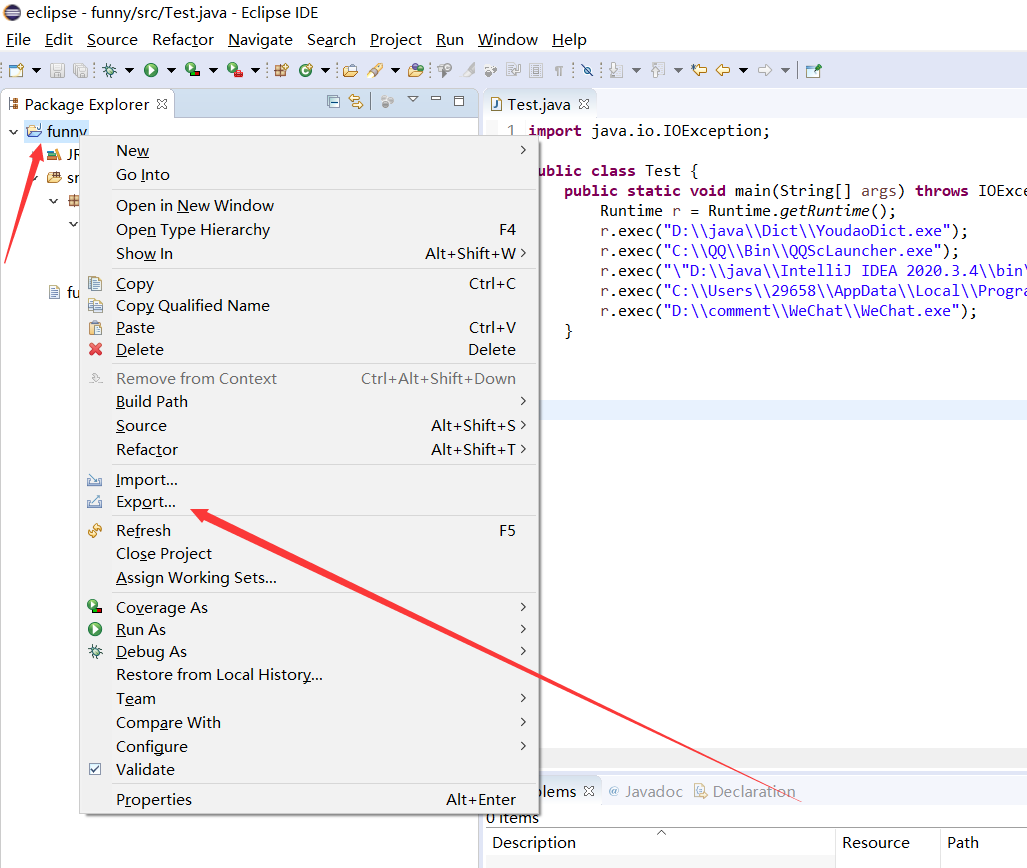Click the New wizard toolbar icon
1027x868 pixels.
tap(16, 70)
